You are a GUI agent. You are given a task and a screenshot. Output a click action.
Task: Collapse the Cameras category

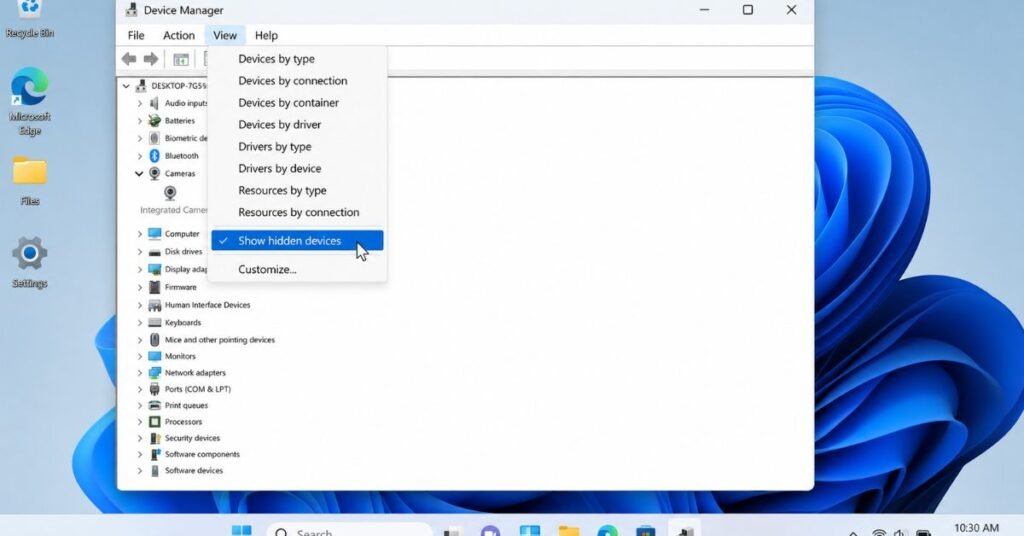tap(139, 174)
